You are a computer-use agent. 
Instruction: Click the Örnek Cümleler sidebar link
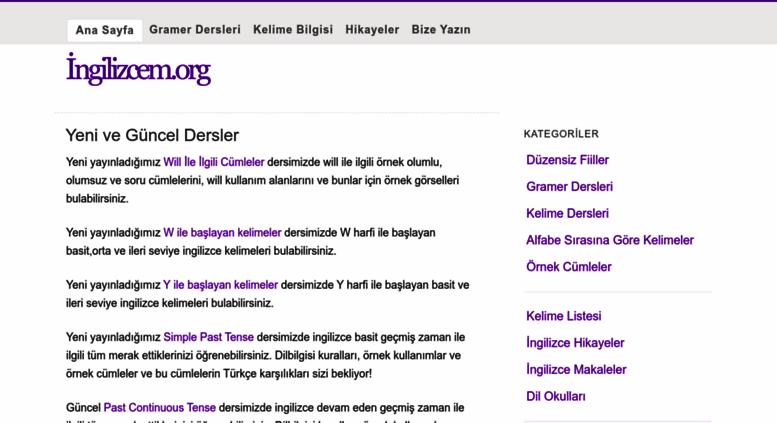(569, 268)
